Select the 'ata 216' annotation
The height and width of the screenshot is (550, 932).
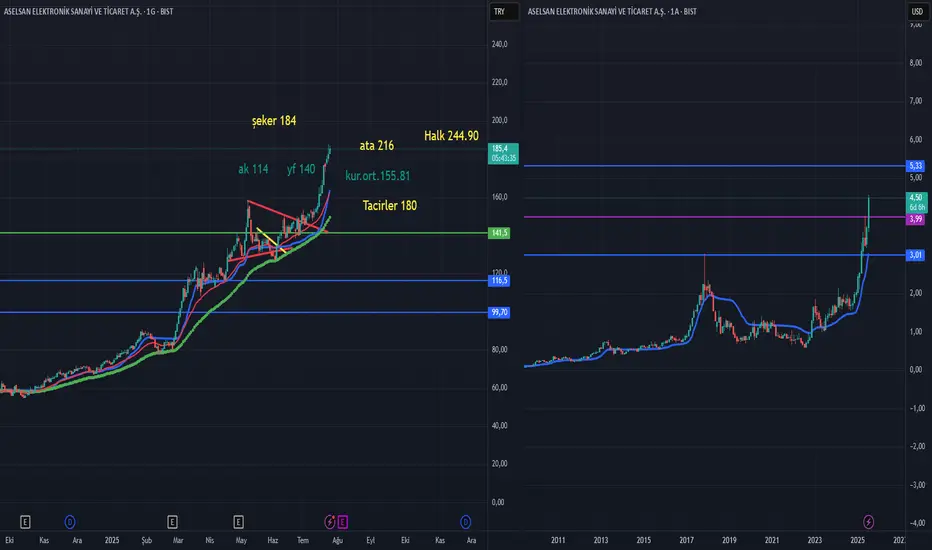click(377, 146)
